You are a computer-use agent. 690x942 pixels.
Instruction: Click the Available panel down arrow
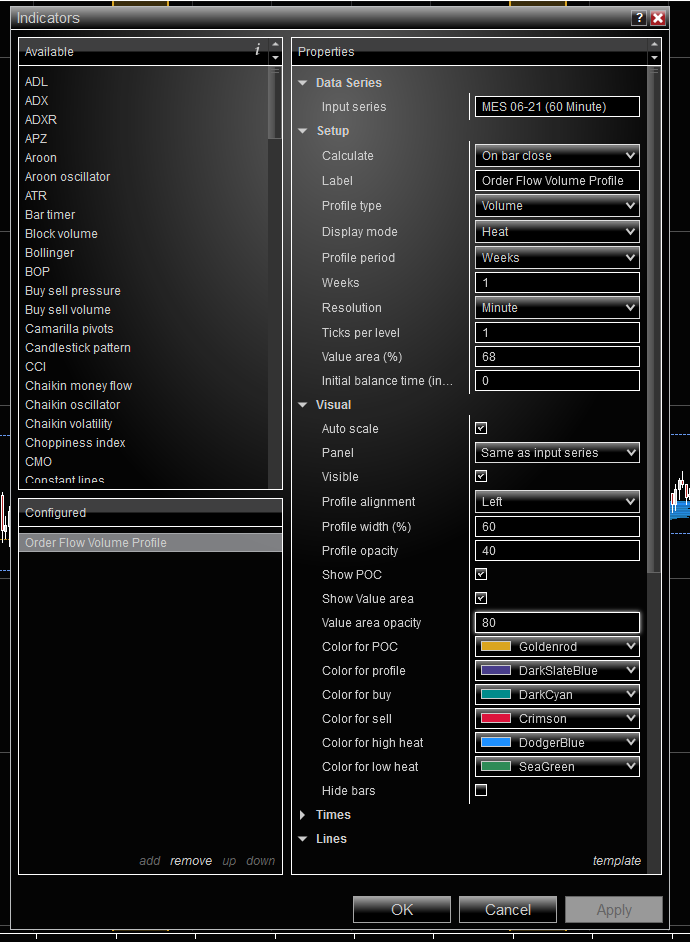275,58
